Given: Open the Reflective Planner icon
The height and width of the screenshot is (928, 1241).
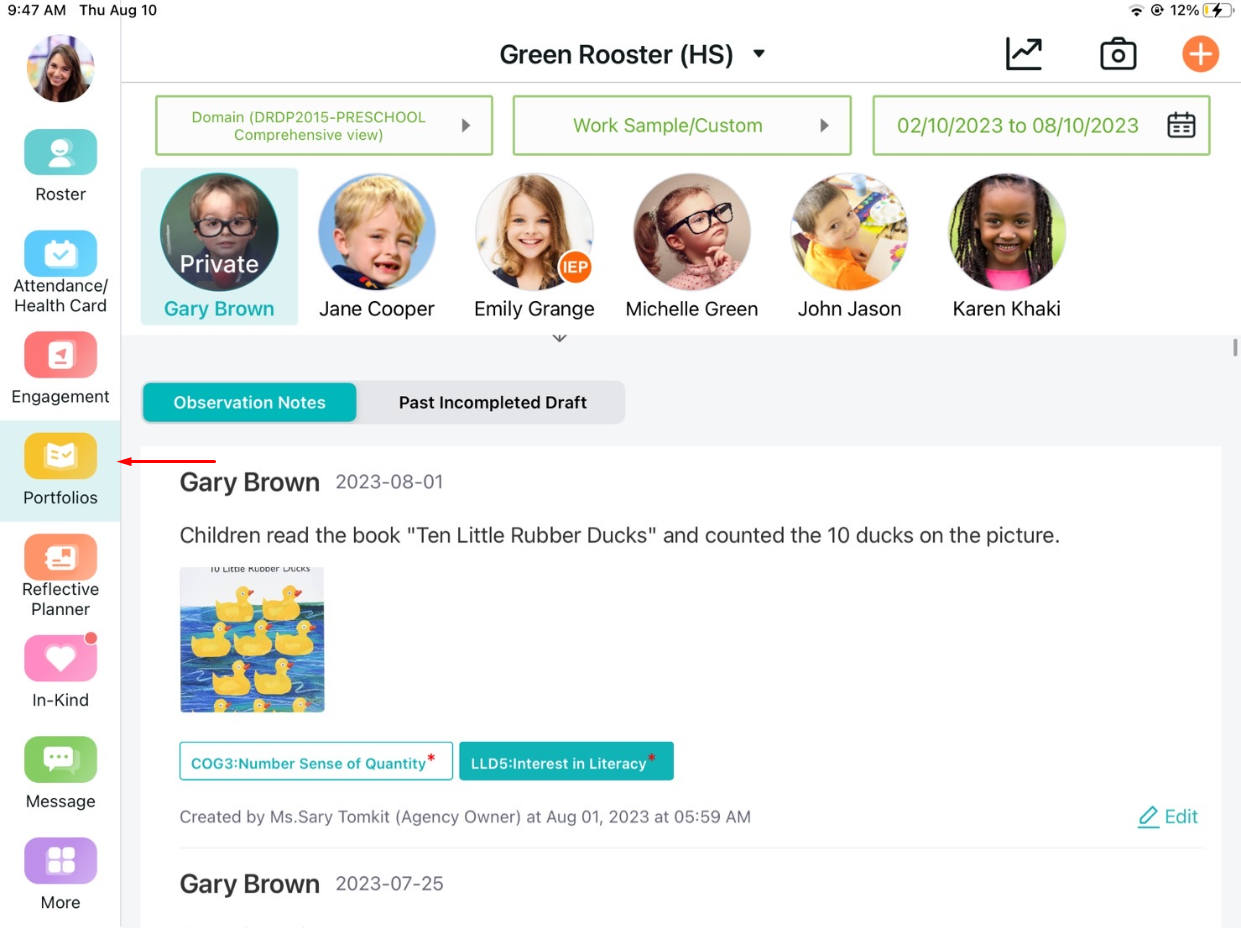Looking at the screenshot, I should click(x=60, y=557).
